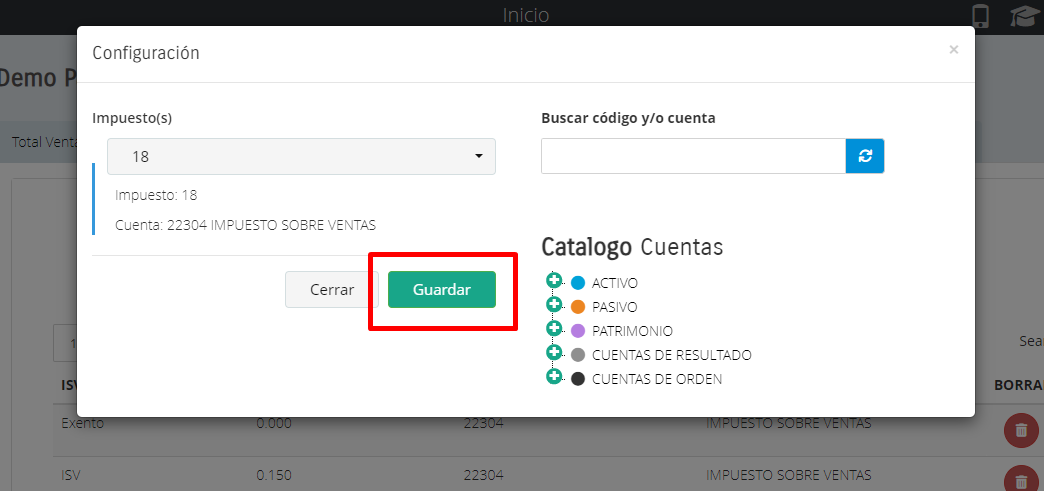The height and width of the screenshot is (491, 1044).
Task: Click the Inicio header title
Action: 525,15
